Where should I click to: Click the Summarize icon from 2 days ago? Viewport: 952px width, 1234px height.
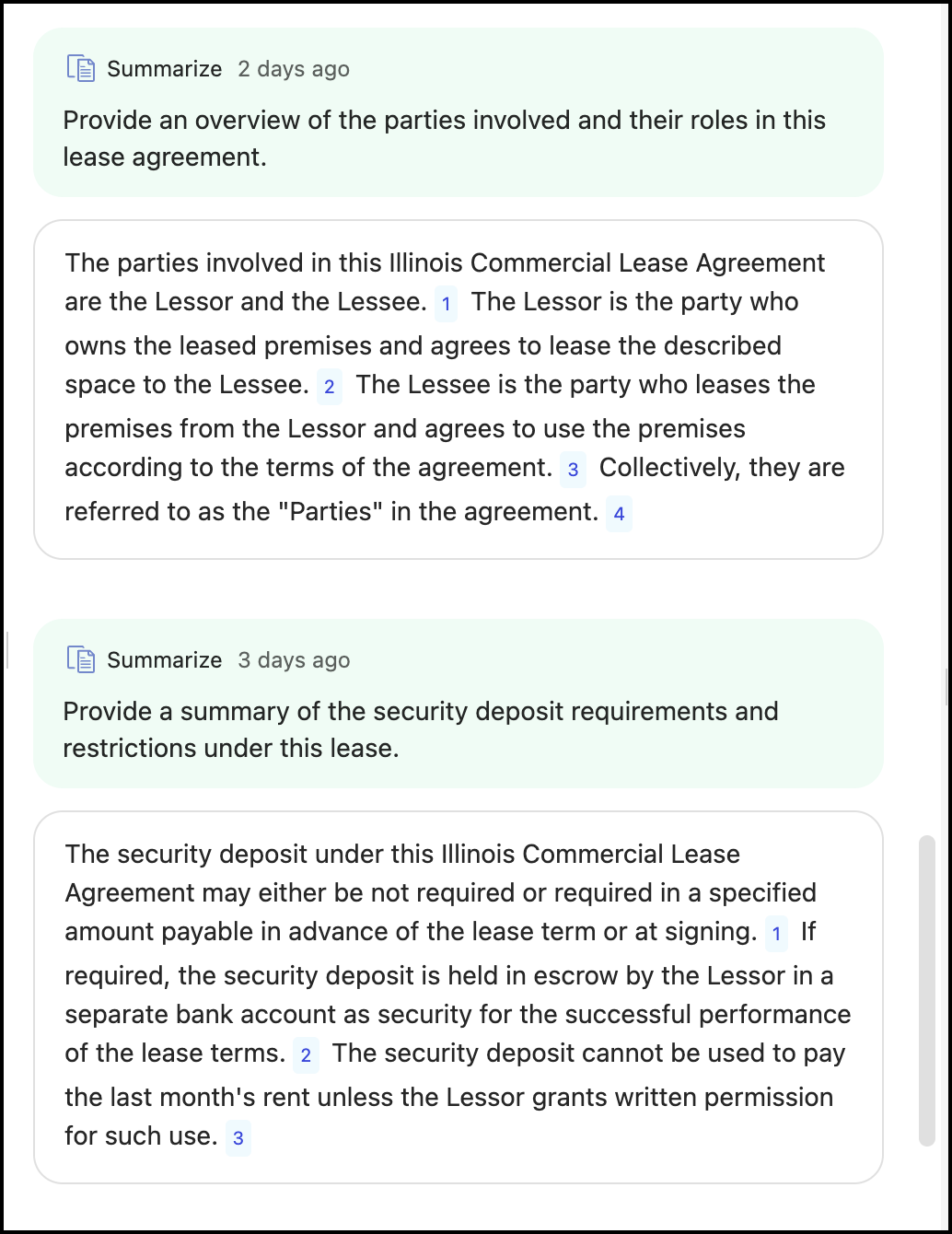[81, 69]
